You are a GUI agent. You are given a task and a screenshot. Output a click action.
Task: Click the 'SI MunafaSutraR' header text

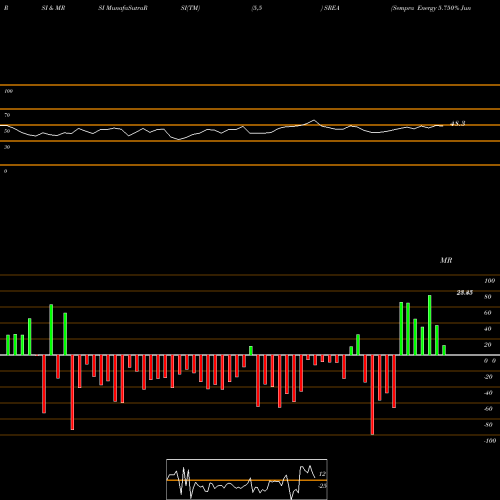tap(123, 8)
